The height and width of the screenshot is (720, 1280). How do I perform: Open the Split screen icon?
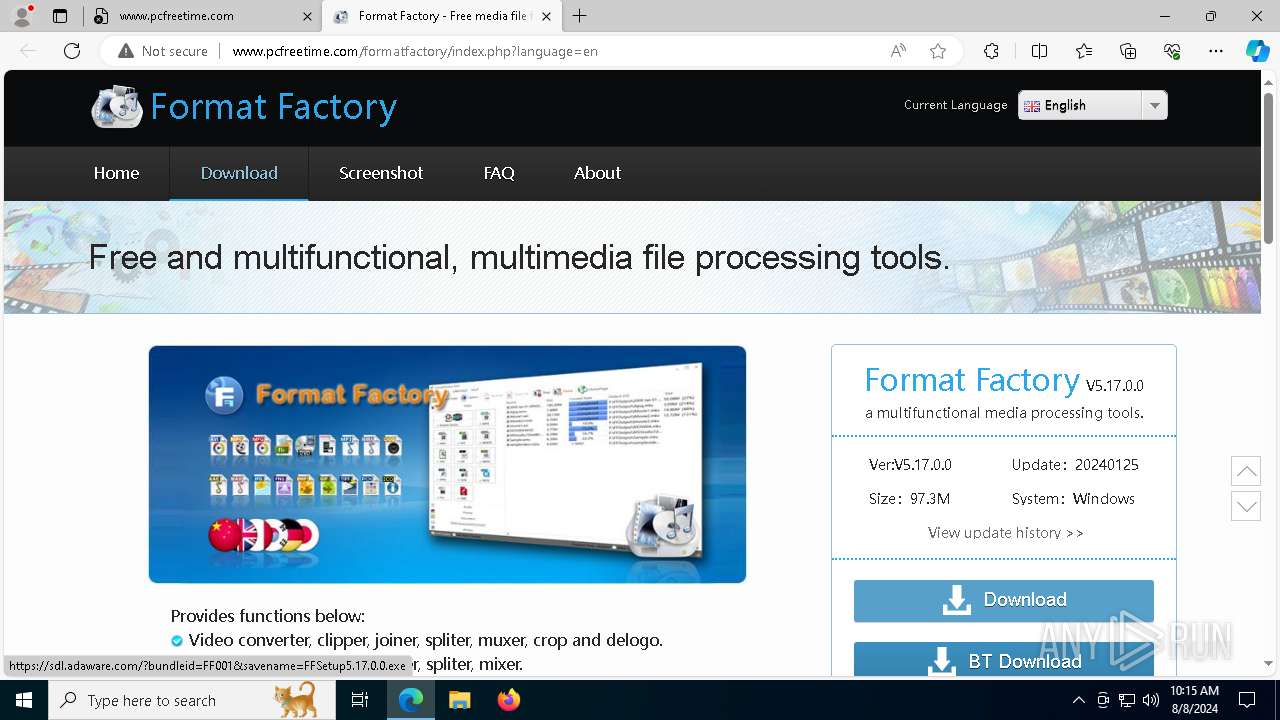tap(1039, 51)
